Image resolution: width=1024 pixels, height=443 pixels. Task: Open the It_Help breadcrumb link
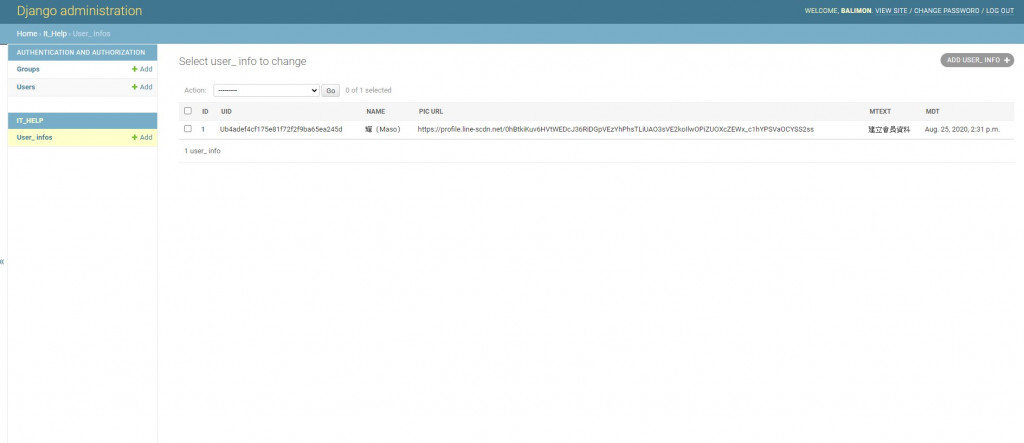[x=55, y=33]
